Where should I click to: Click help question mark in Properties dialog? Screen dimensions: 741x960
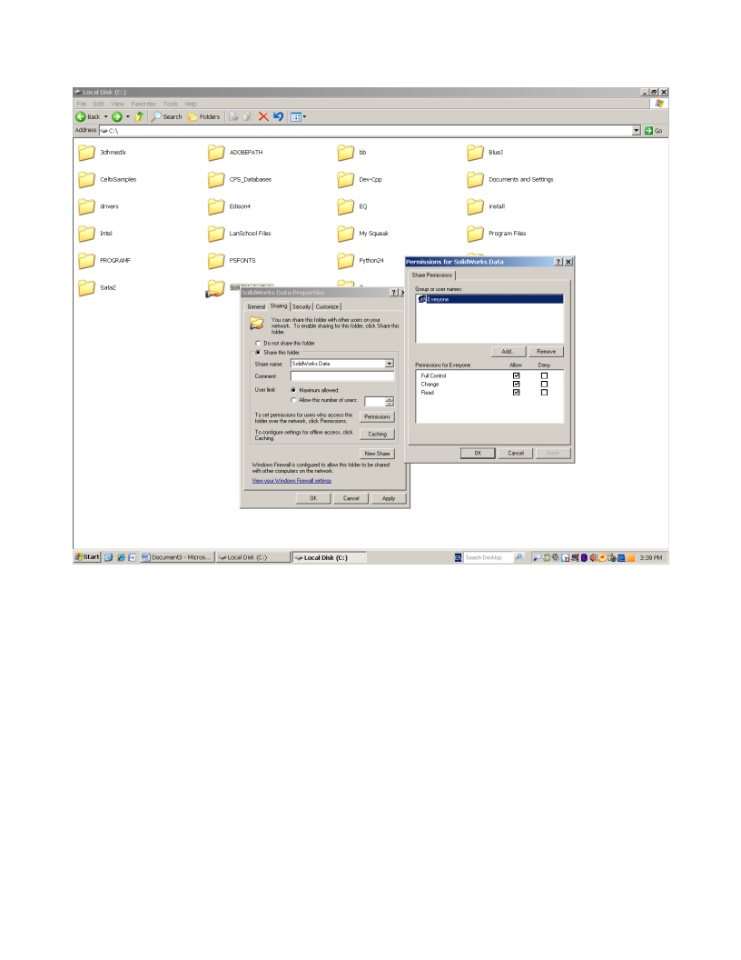point(394,293)
